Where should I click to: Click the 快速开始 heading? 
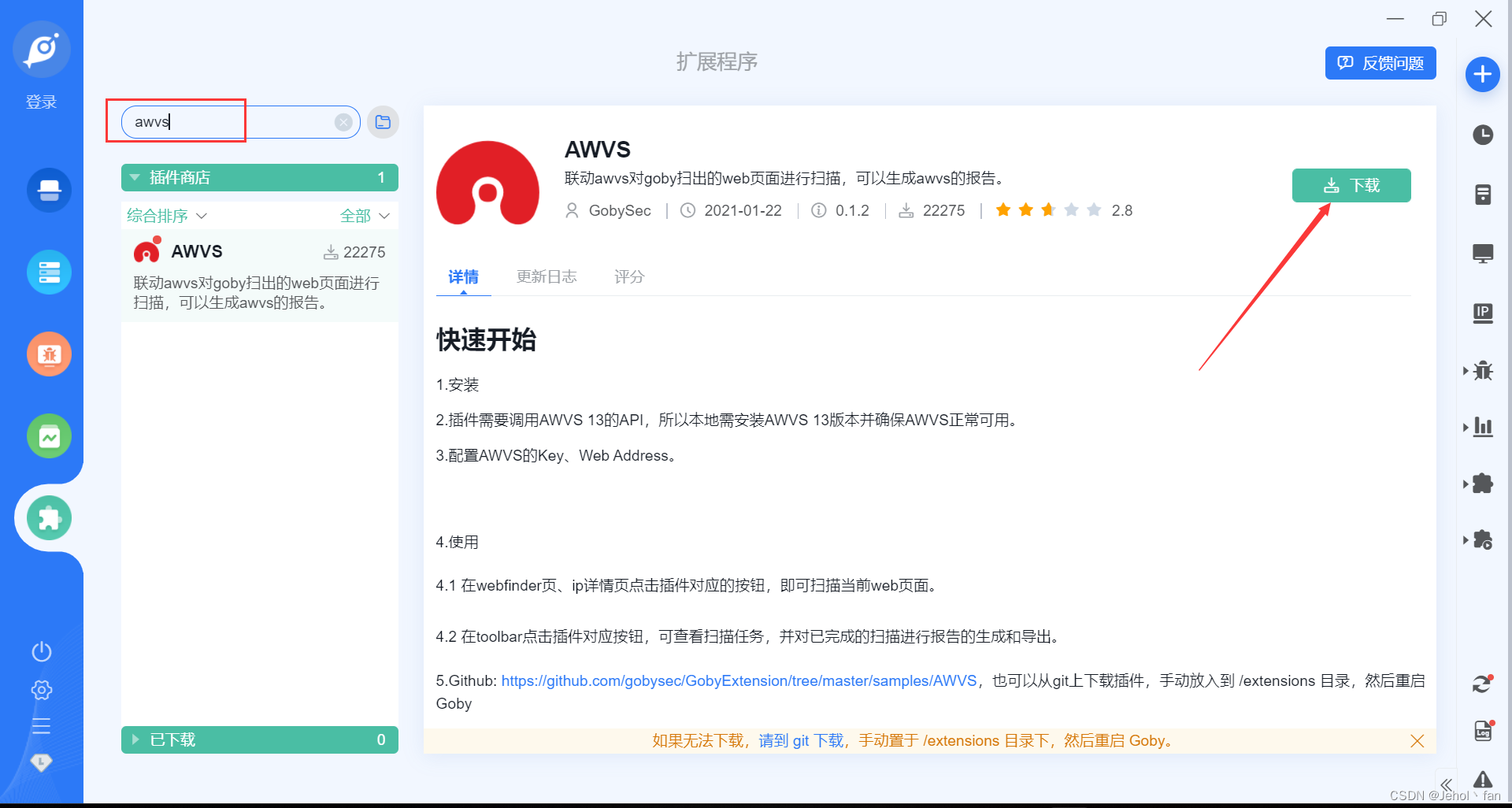pyautogui.click(x=487, y=339)
